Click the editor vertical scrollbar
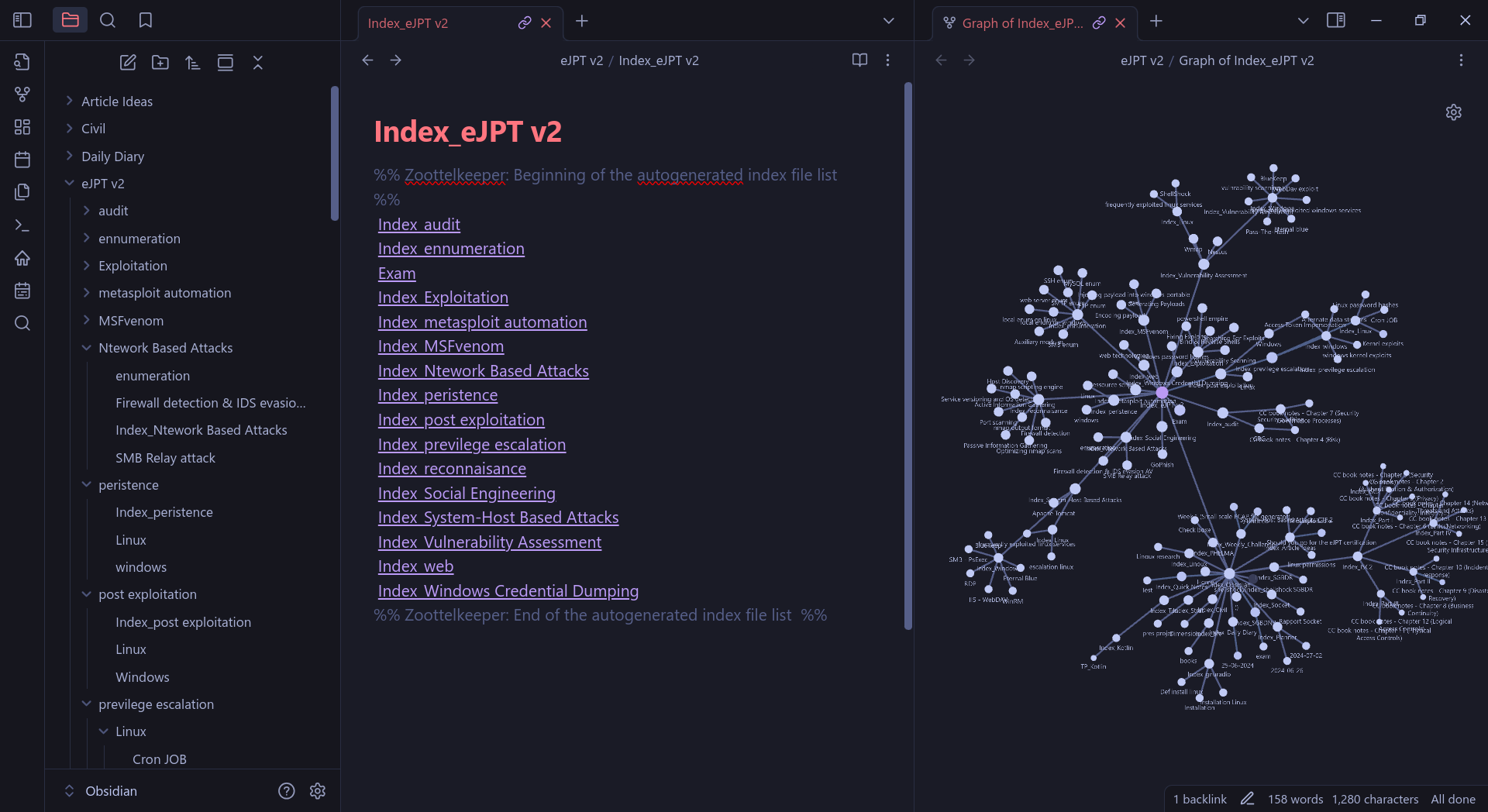This screenshot has height=812, width=1488. (x=908, y=356)
